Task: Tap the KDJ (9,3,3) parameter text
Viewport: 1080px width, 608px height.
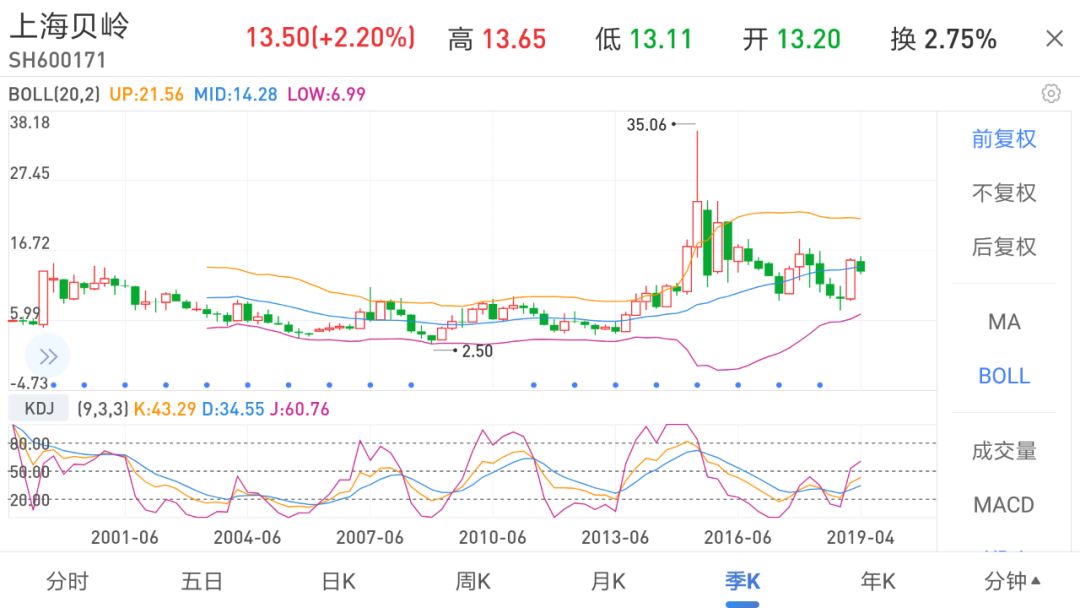Action: [x=103, y=409]
